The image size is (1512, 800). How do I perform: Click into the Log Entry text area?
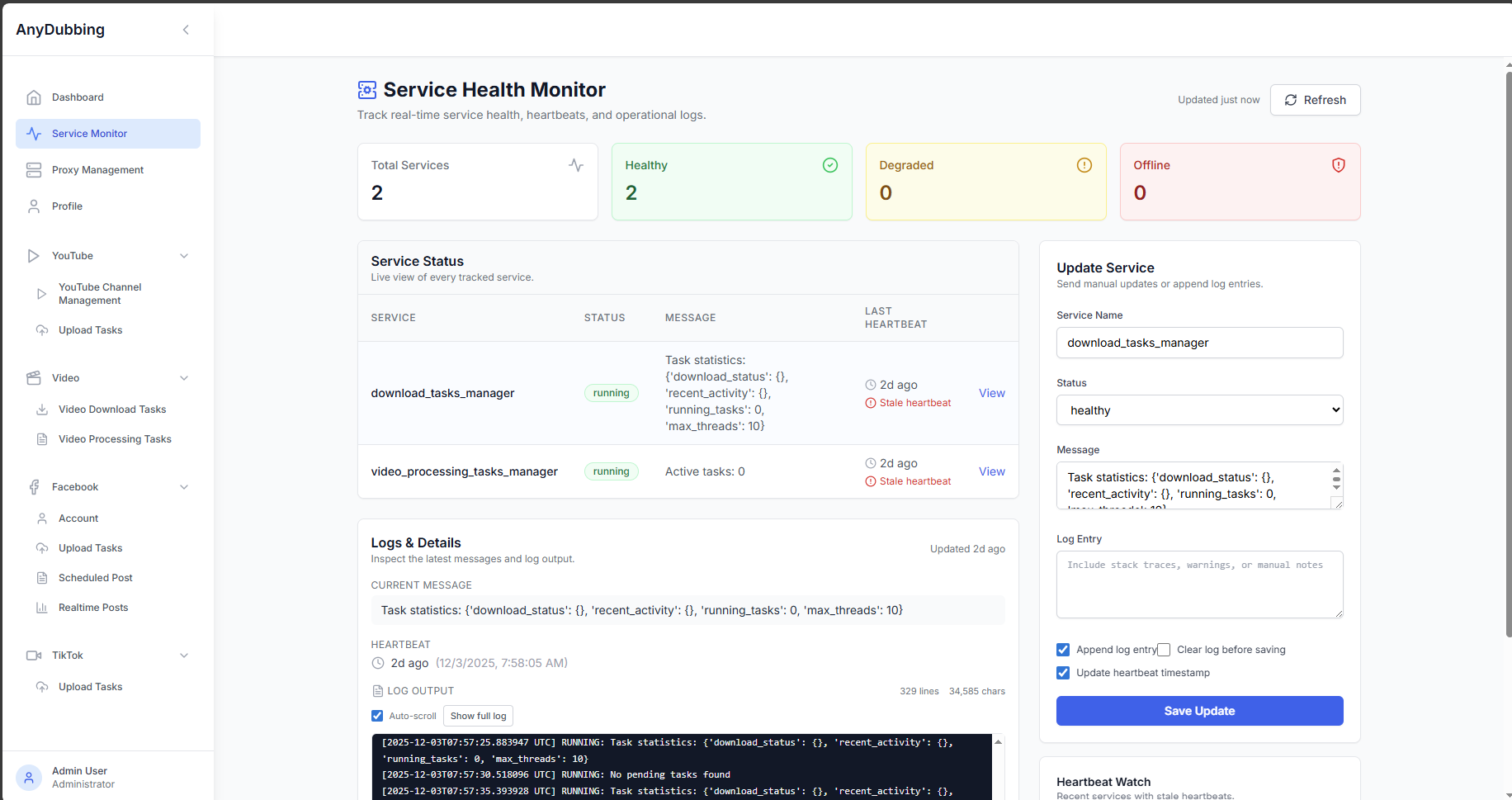[x=1199, y=585]
